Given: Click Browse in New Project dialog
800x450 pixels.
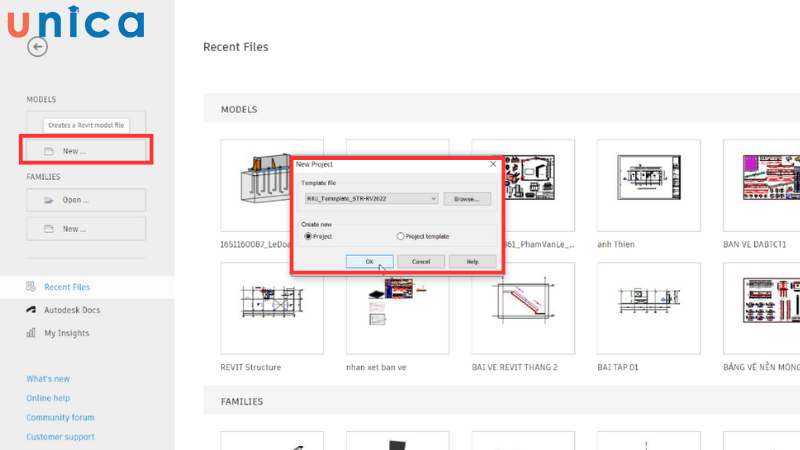Looking at the screenshot, I should coord(467,199).
